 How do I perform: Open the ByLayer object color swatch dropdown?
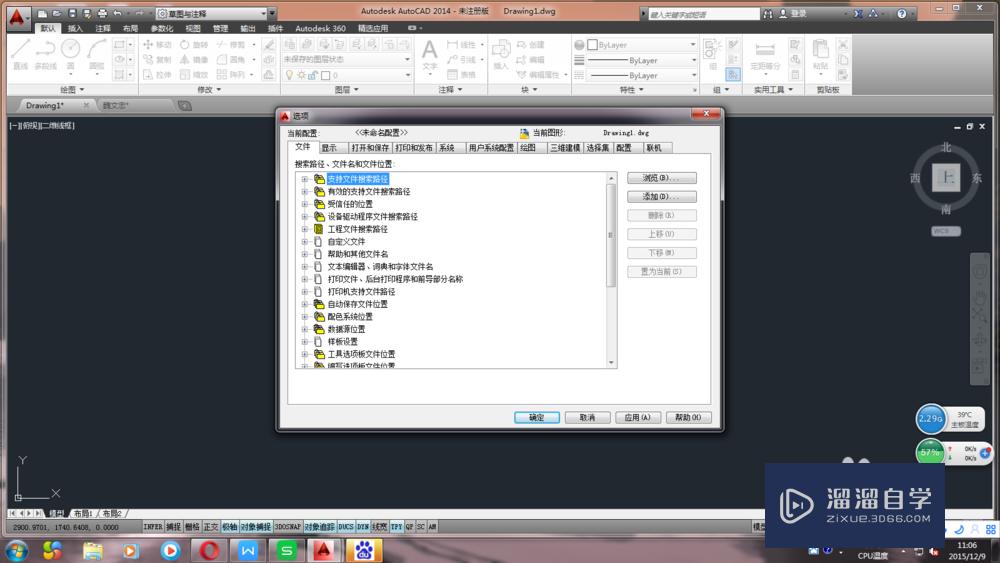tap(642, 45)
